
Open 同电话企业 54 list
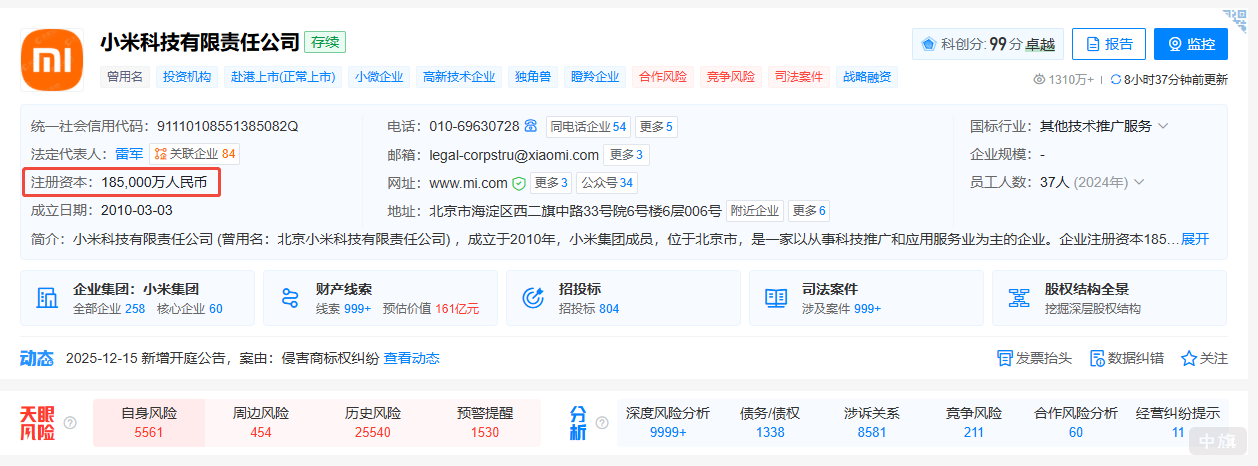[x=588, y=126]
